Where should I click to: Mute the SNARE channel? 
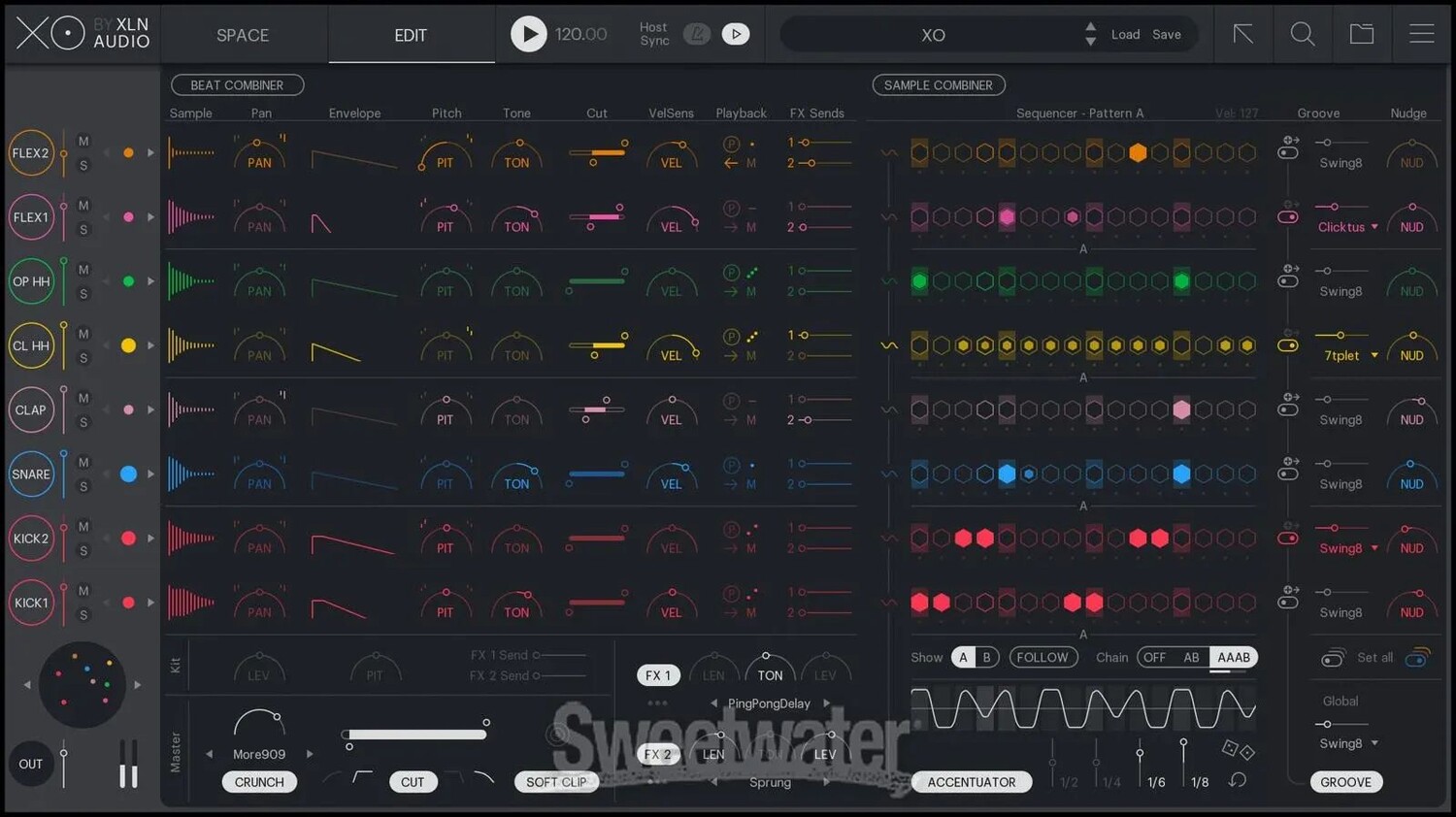tap(83, 463)
